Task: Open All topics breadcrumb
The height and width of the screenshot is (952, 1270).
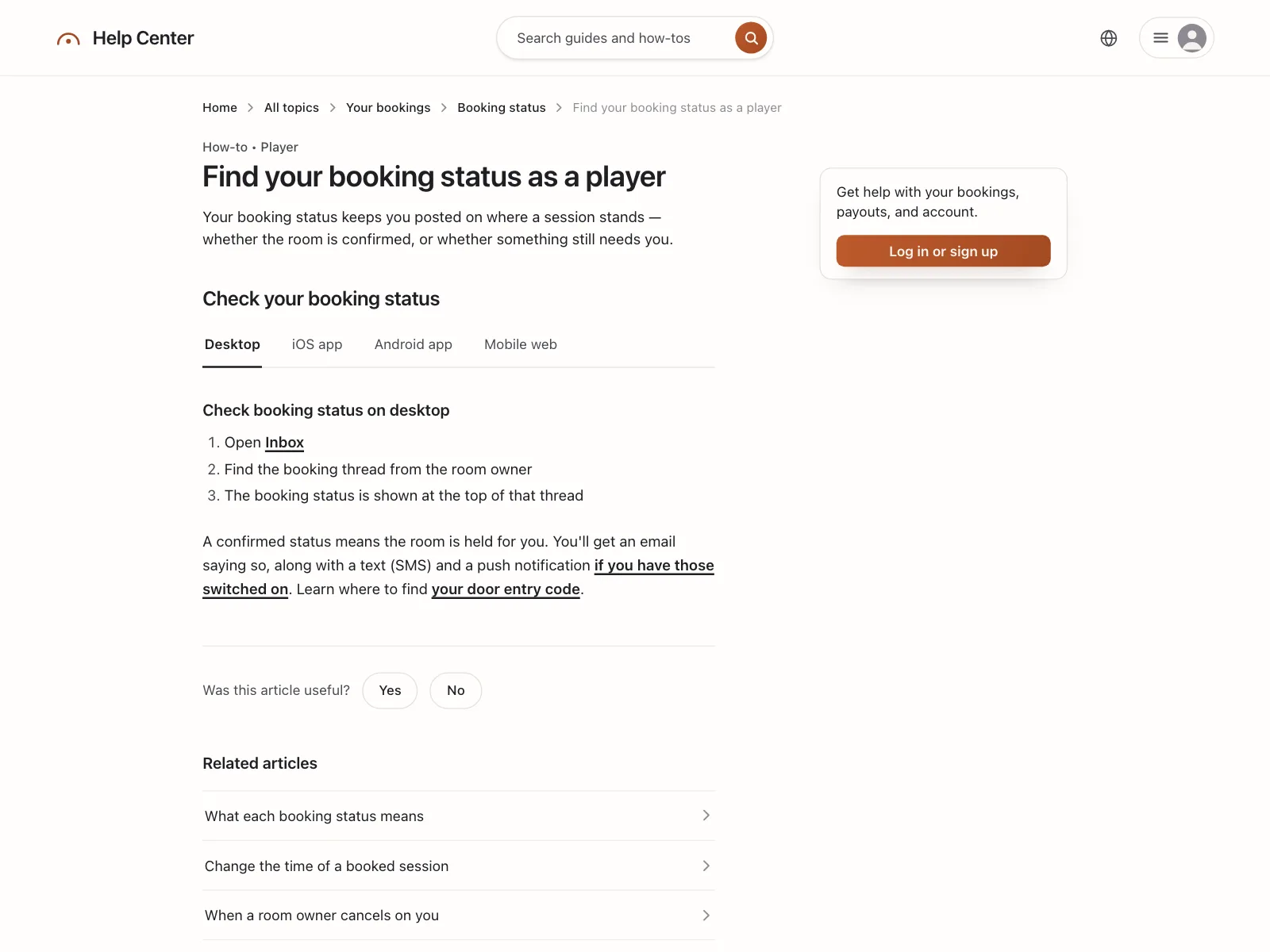Action: (x=291, y=108)
